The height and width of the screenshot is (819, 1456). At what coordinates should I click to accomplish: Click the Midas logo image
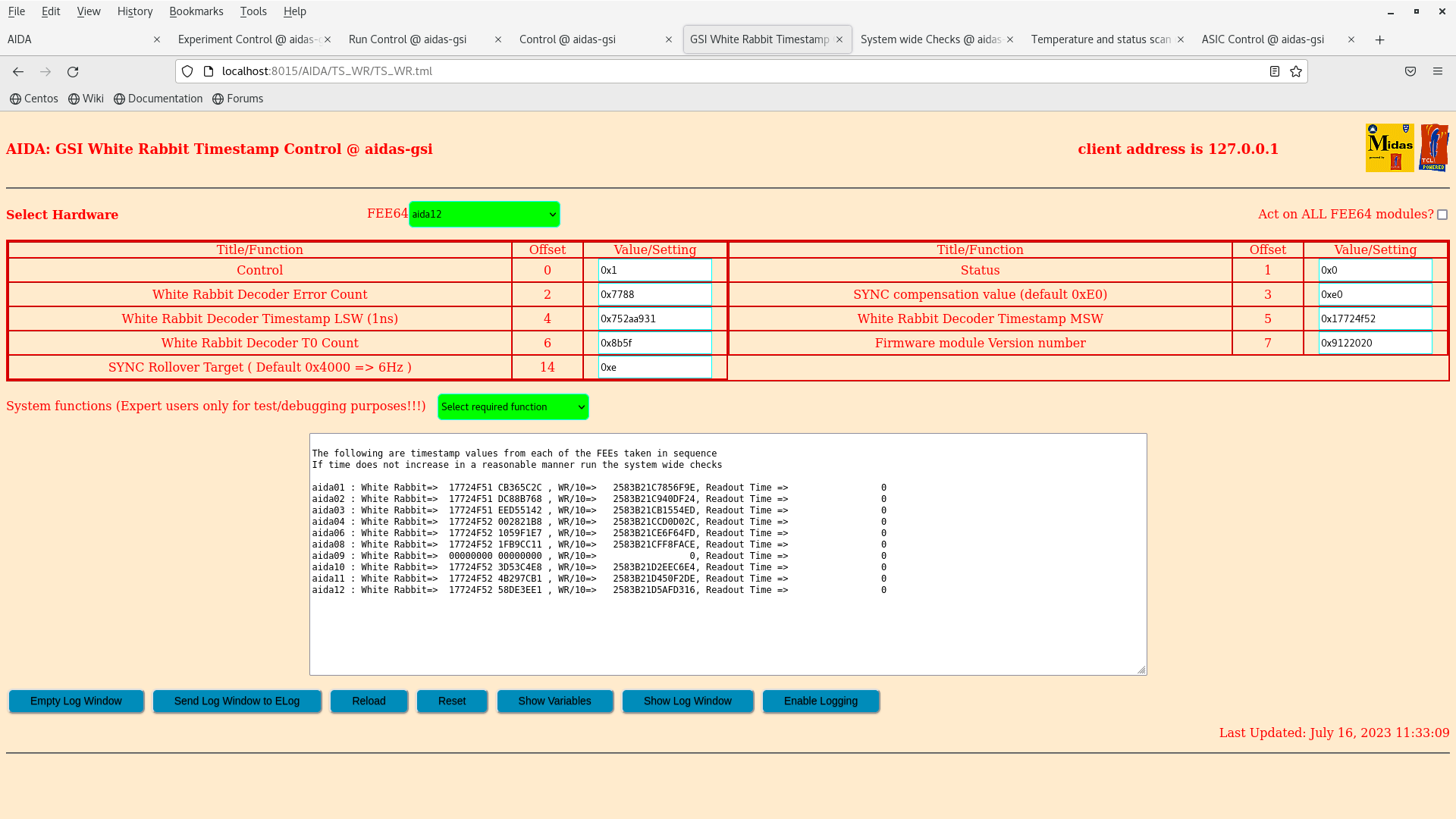[x=1389, y=148]
